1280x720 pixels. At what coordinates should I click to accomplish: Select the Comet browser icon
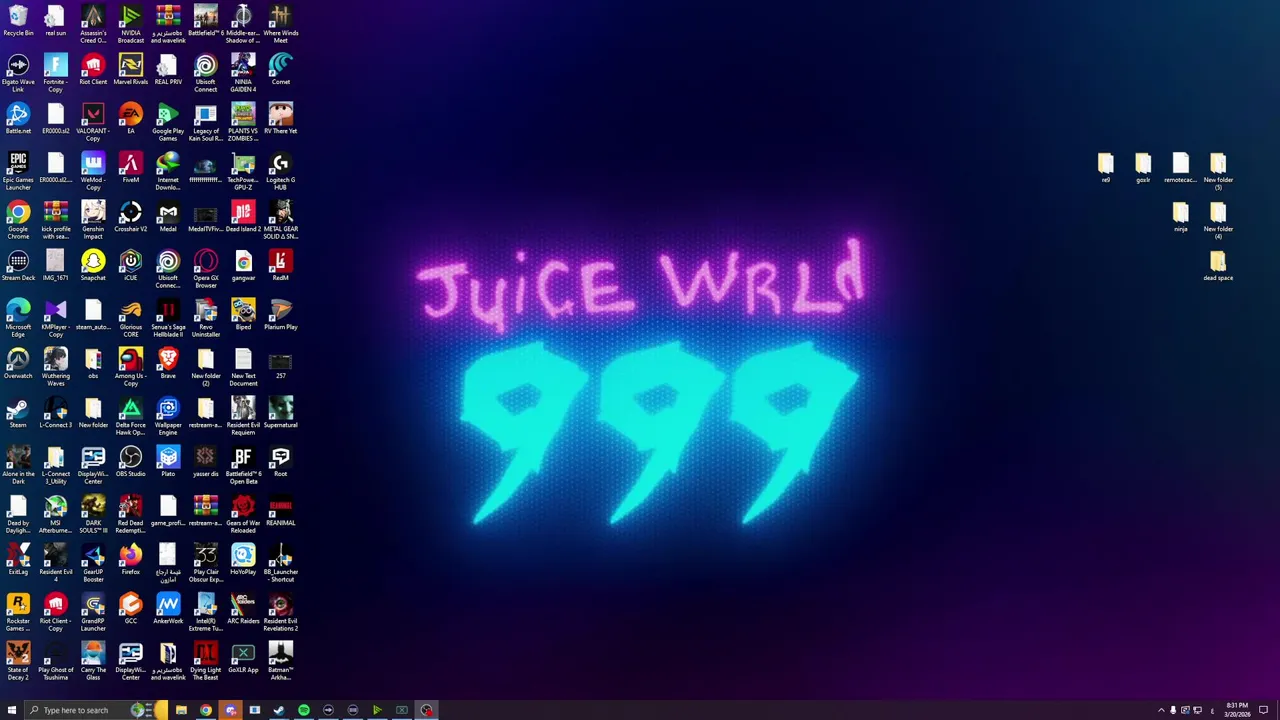[280, 70]
